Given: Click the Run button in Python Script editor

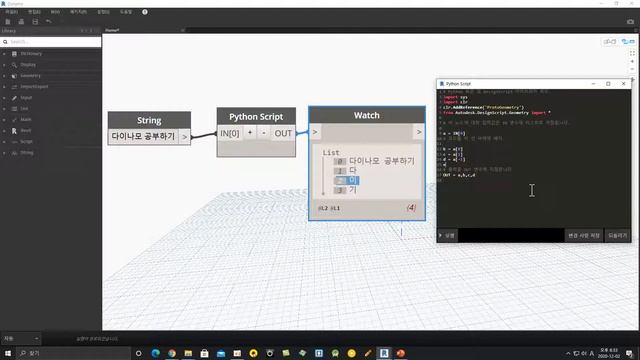Looking at the screenshot, I should pyautogui.click(x=447, y=236).
